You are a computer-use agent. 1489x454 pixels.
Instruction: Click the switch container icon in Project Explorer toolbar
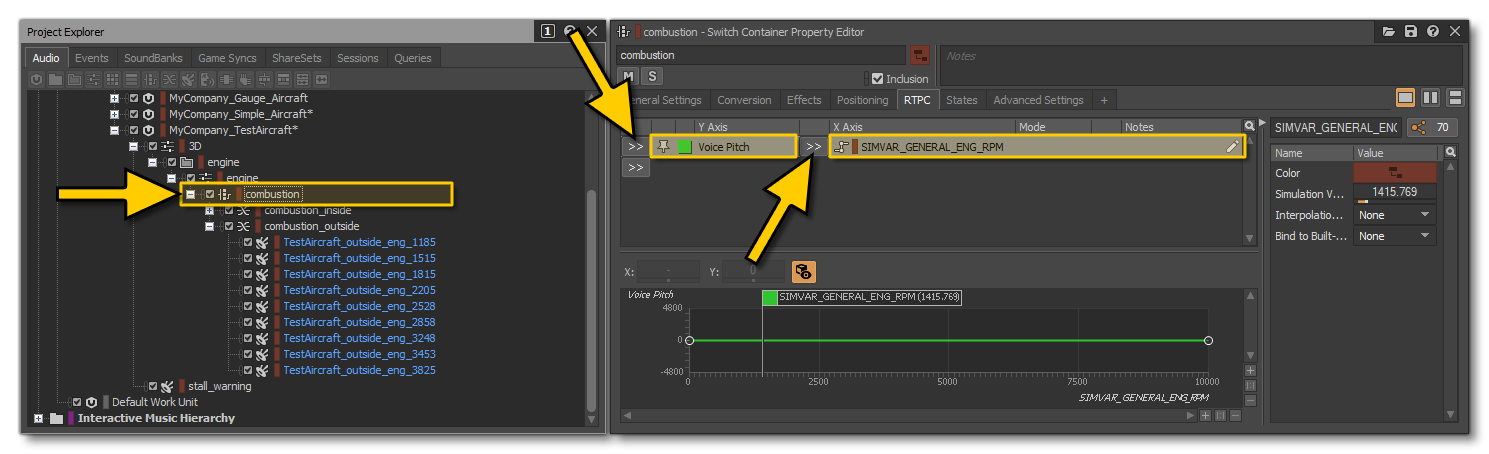tap(150, 79)
